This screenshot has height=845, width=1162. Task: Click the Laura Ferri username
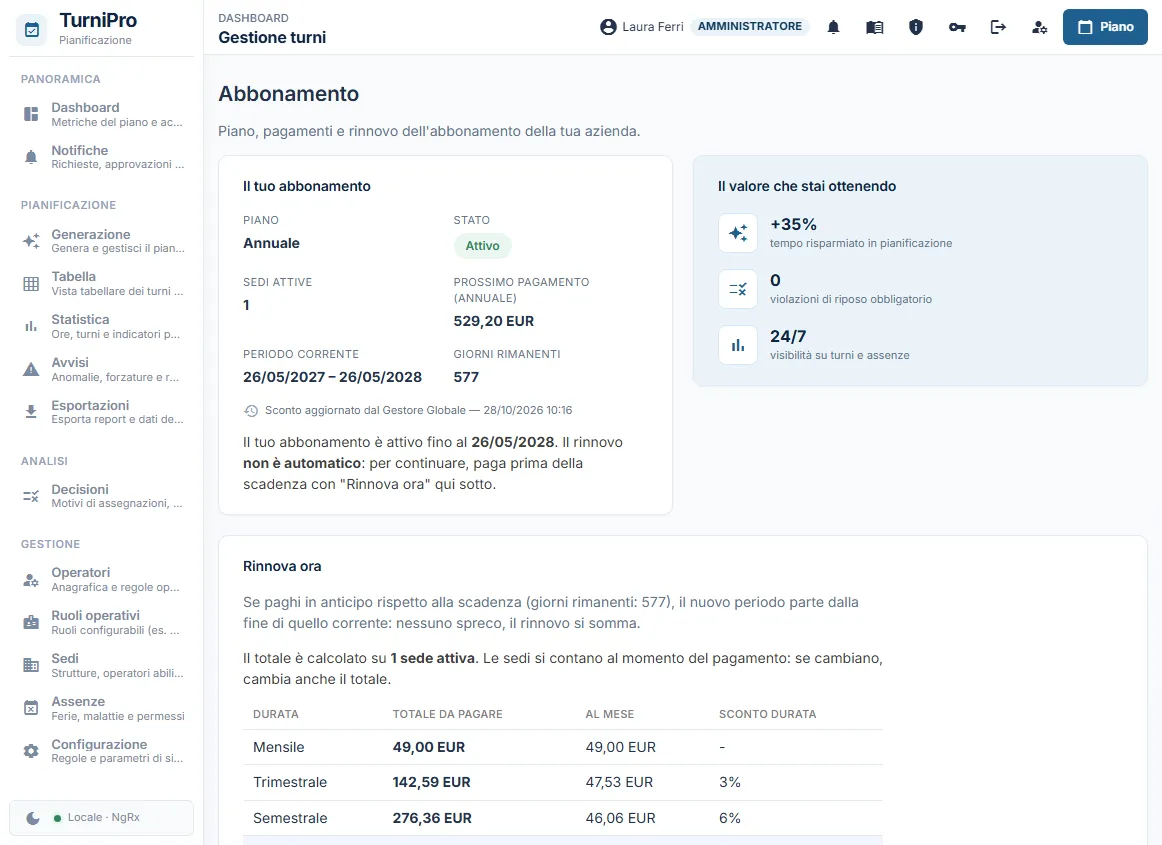tap(653, 27)
